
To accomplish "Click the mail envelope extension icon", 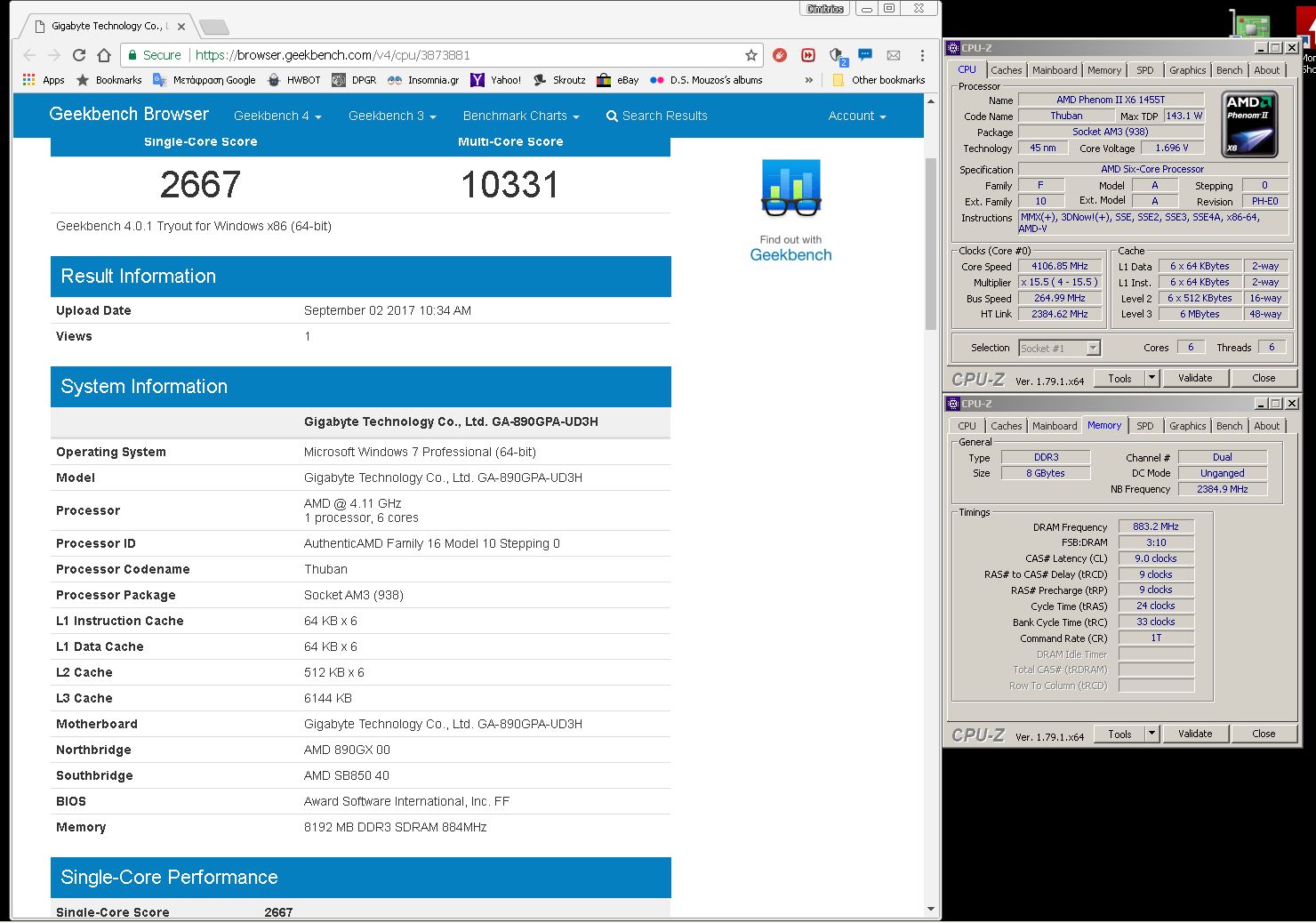I will pyautogui.click(x=894, y=55).
